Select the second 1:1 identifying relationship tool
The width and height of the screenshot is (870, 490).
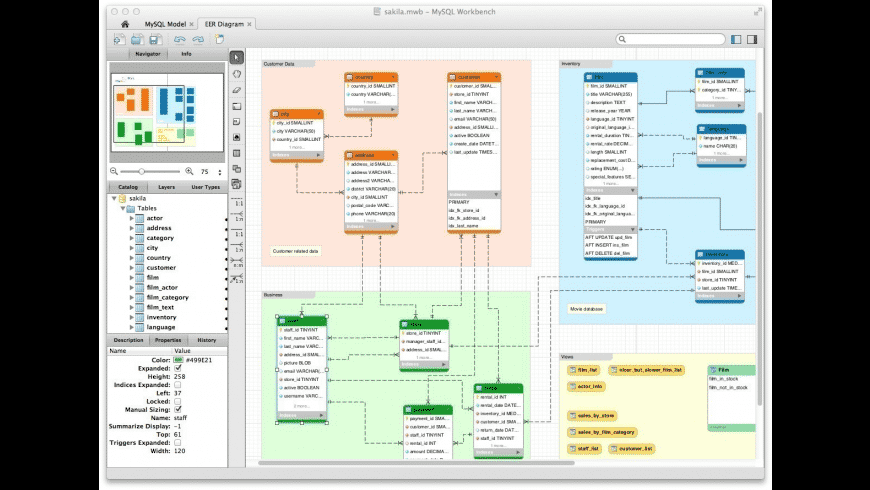pos(237,234)
